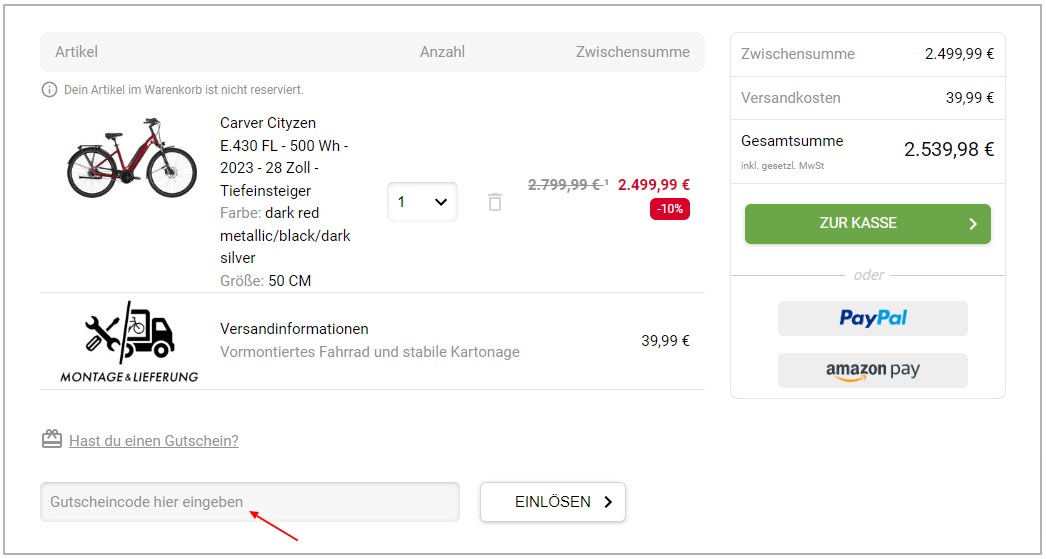Click the info icon beside the reservation notice

coord(49,89)
